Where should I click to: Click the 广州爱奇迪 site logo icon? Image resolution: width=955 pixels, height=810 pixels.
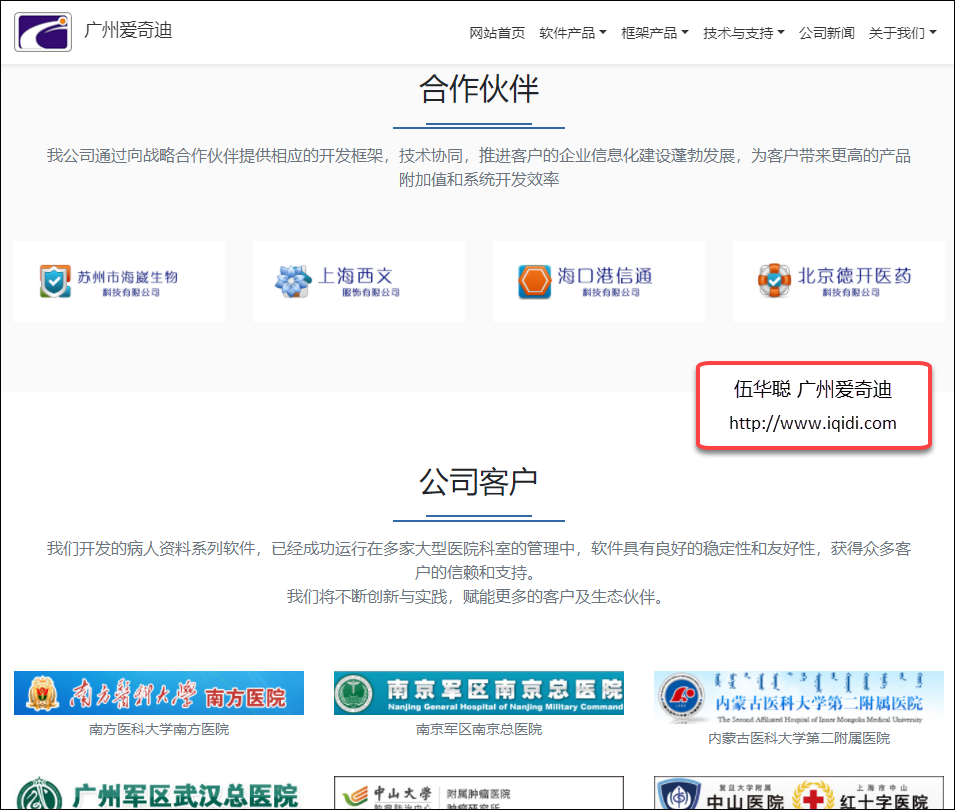tap(43, 32)
